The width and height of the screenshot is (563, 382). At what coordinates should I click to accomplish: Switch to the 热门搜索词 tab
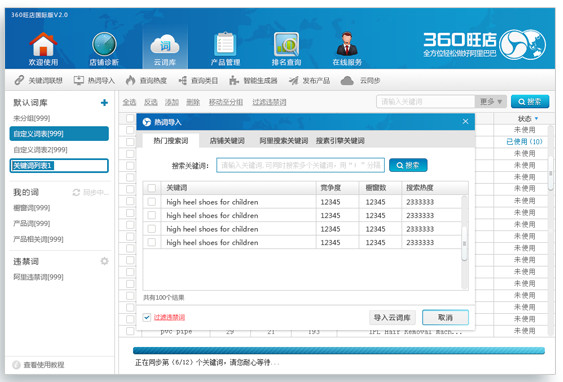click(171, 140)
